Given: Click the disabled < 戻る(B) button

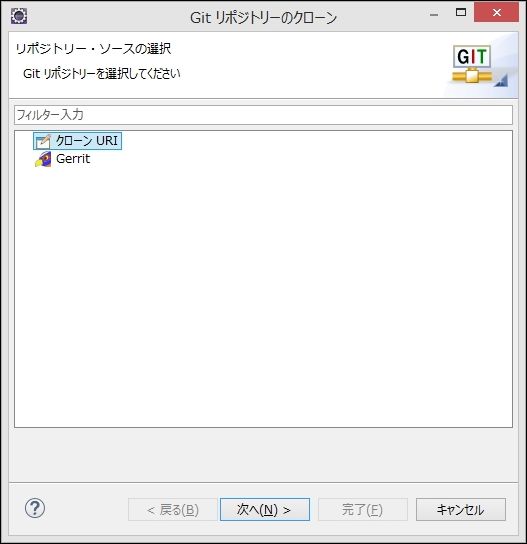Looking at the screenshot, I should (x=172, y=510).
